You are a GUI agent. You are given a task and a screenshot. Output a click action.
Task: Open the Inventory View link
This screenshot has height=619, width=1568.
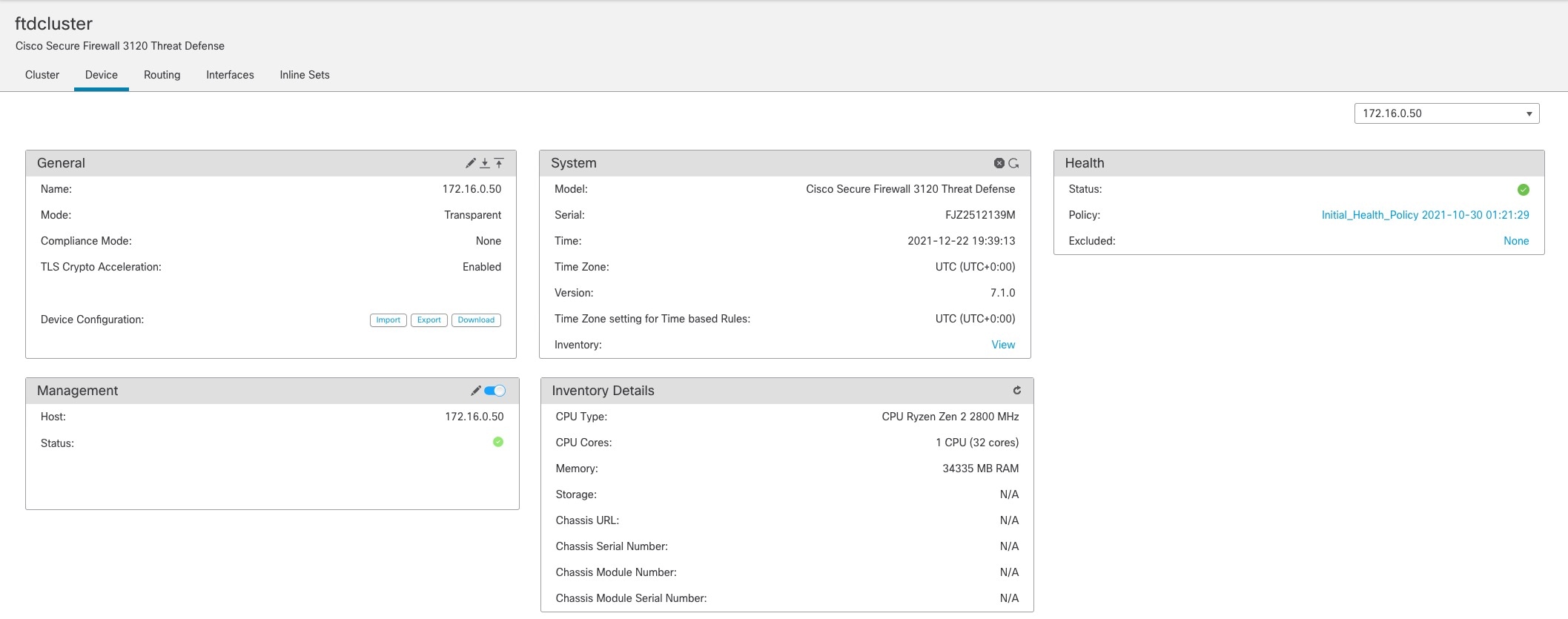tap(1003, 345)
